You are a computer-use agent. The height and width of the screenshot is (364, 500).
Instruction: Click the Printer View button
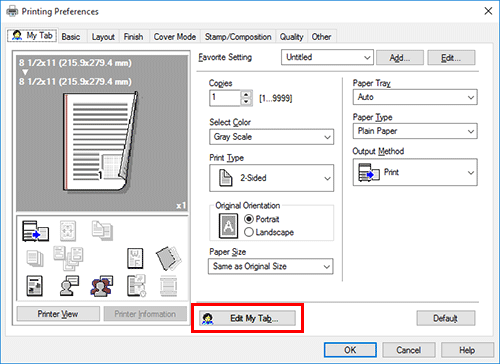click(x=58, y=314)
